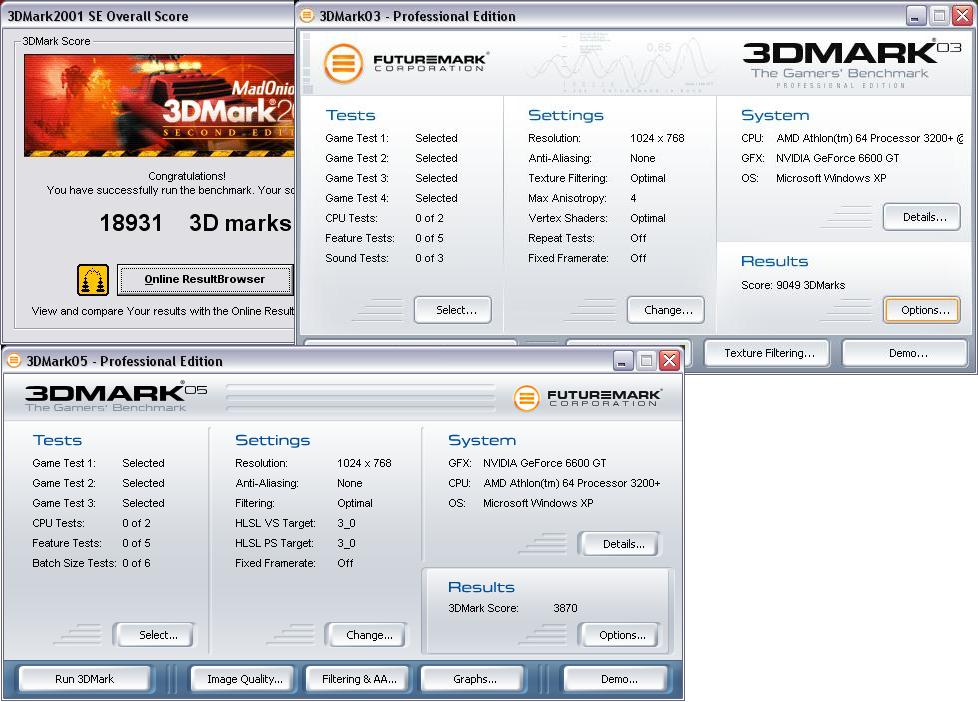Click Change... under Settings in 3DMark05
The height and width of the screenshot is (702, 978).
(x=366, y=635)
